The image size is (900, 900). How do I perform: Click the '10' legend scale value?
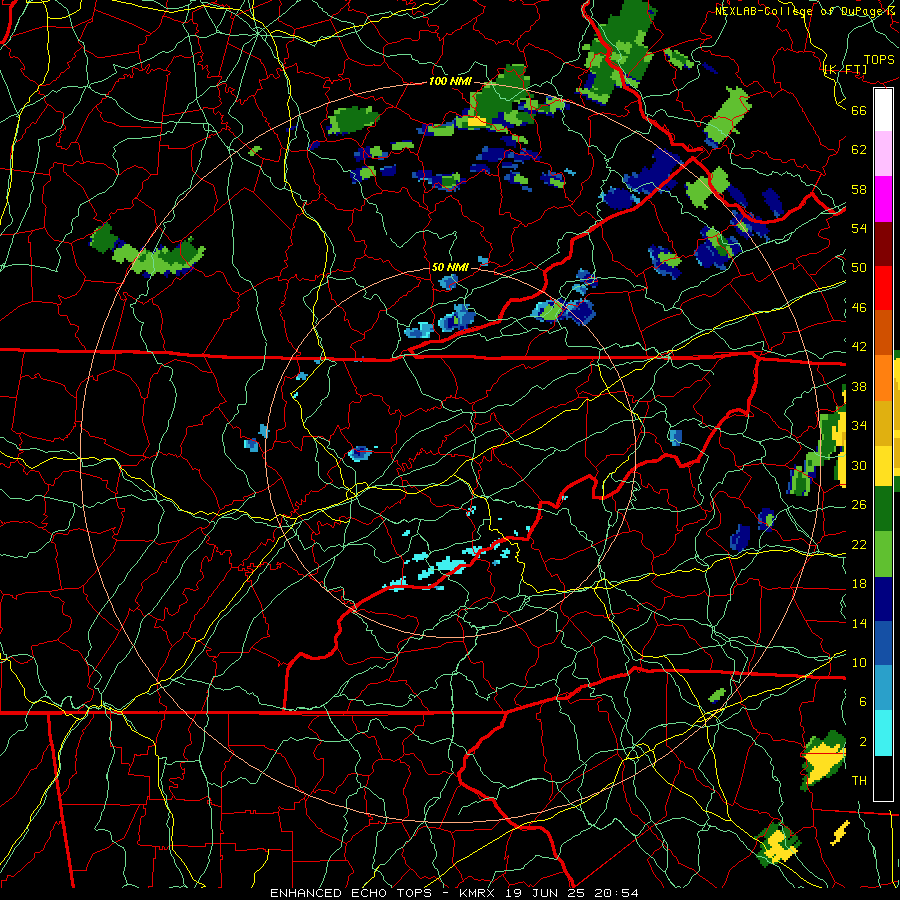pos(859,663)
